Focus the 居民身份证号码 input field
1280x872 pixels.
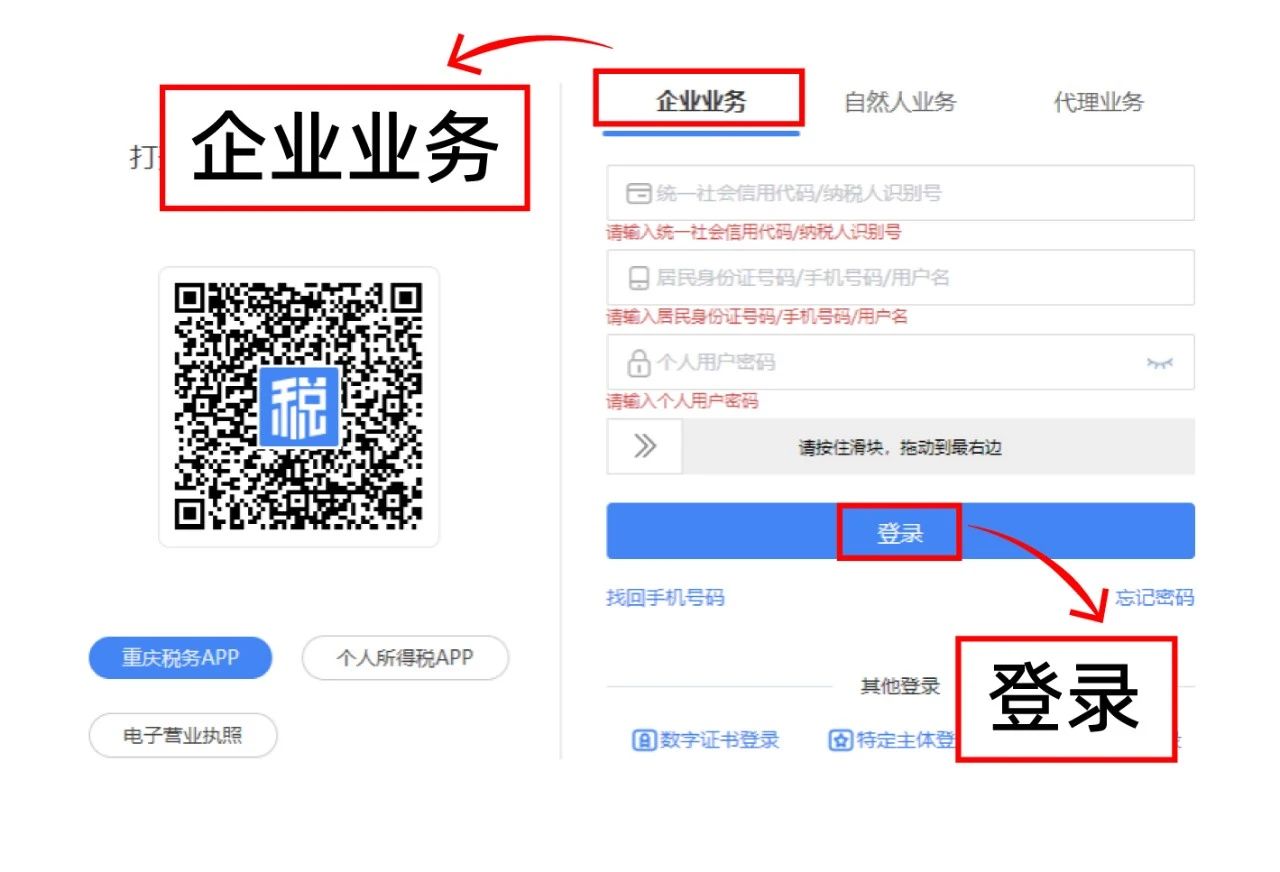pyautogui.click(x=900, y=277)
